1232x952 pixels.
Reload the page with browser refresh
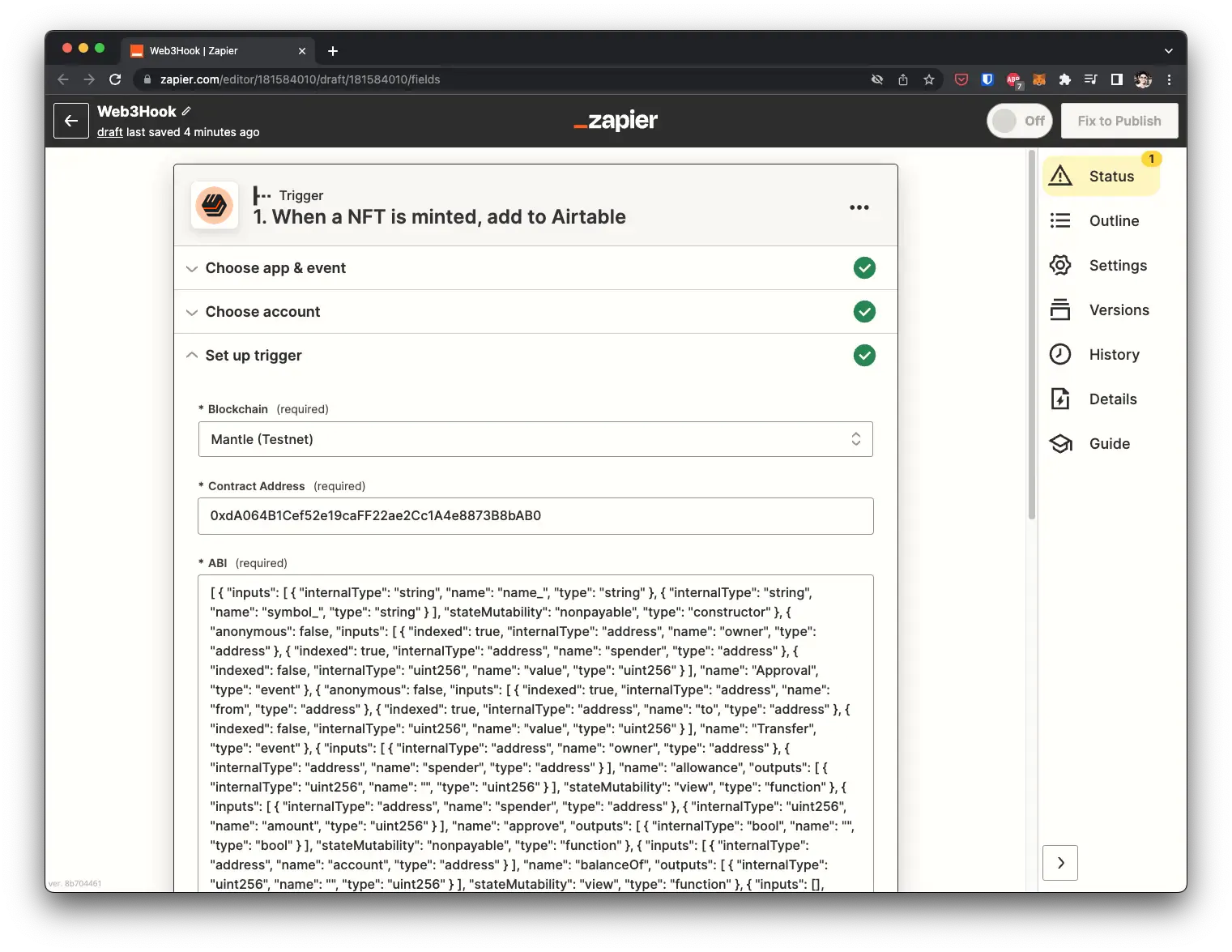click(115, 79)
